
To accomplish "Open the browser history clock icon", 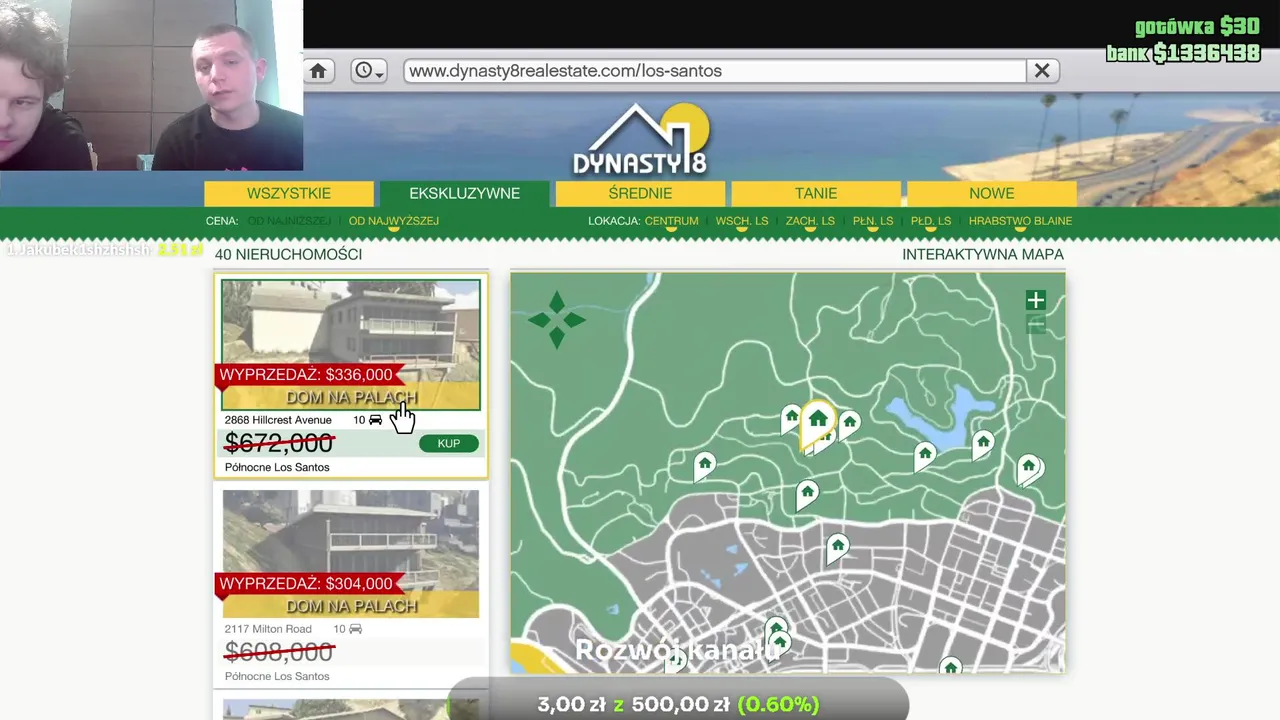I will pos(369,71).
